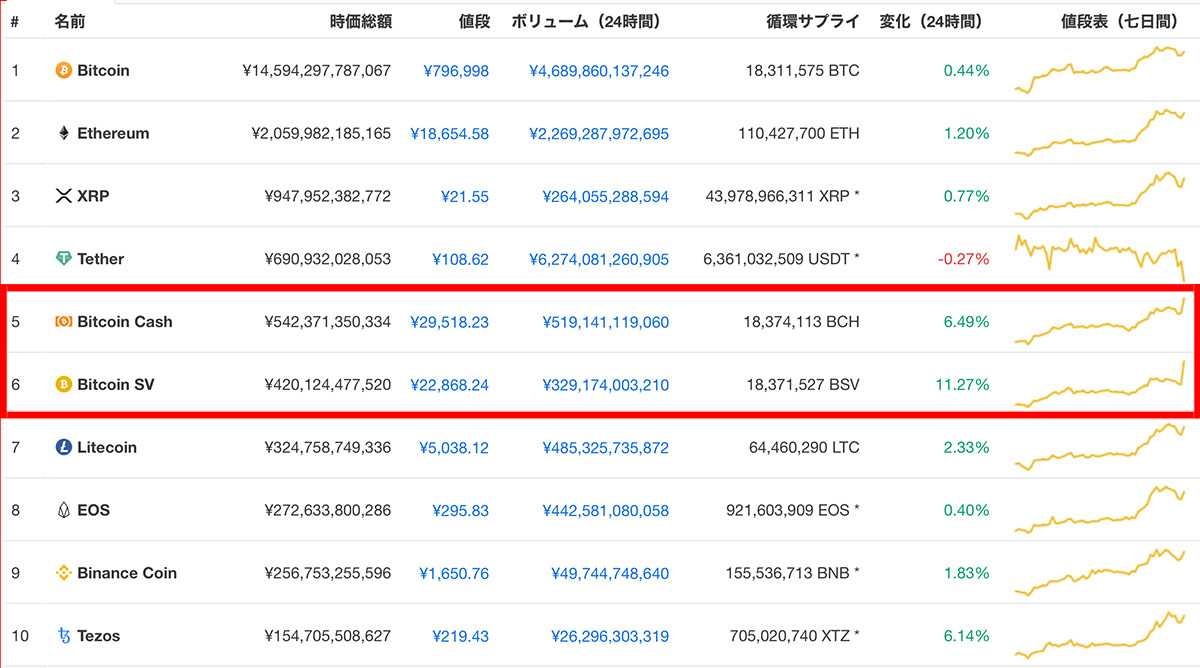Image resolution: width=1200 pixels, height=668 pixels.
Task: Open the Litecoin name link
Action: click(x=106, y=448)
